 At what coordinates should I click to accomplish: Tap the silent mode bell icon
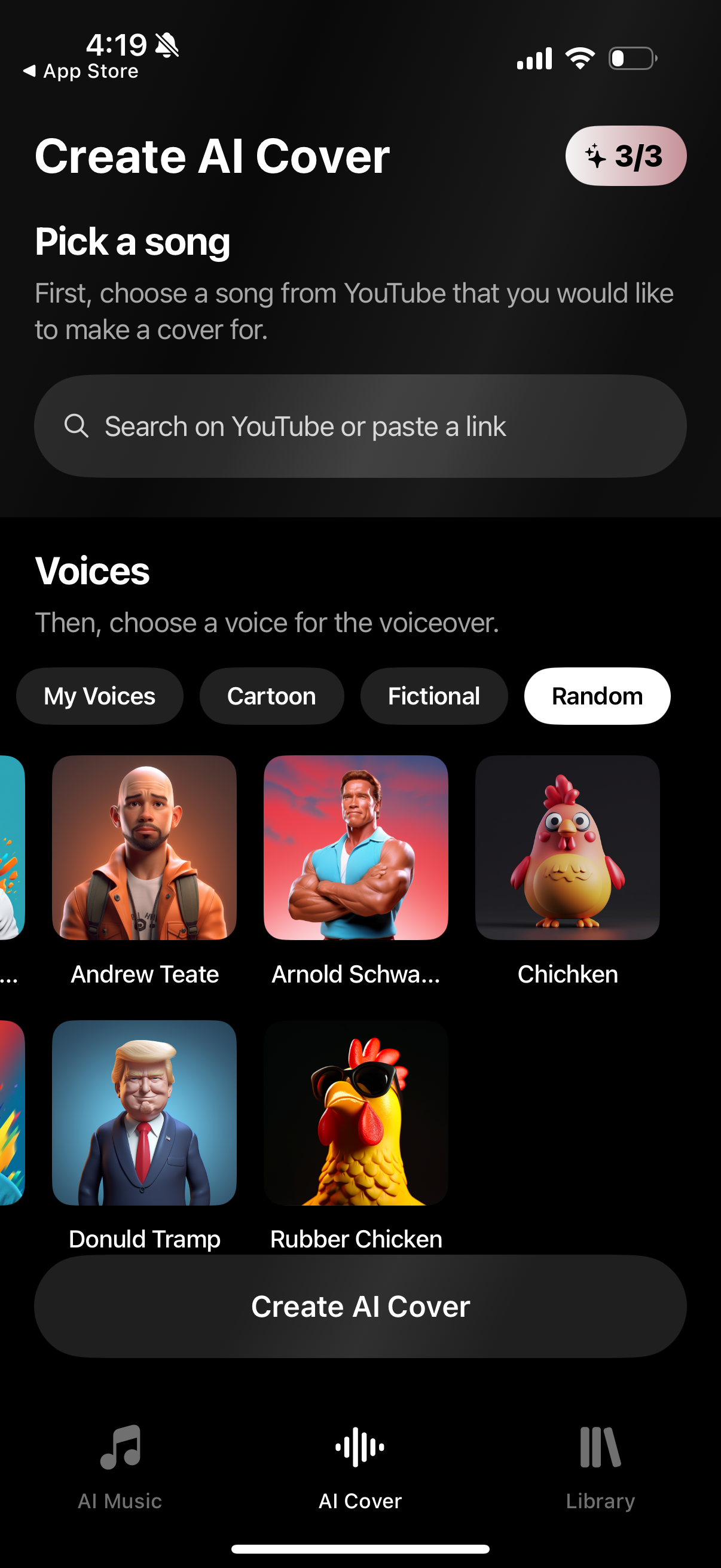167,45
